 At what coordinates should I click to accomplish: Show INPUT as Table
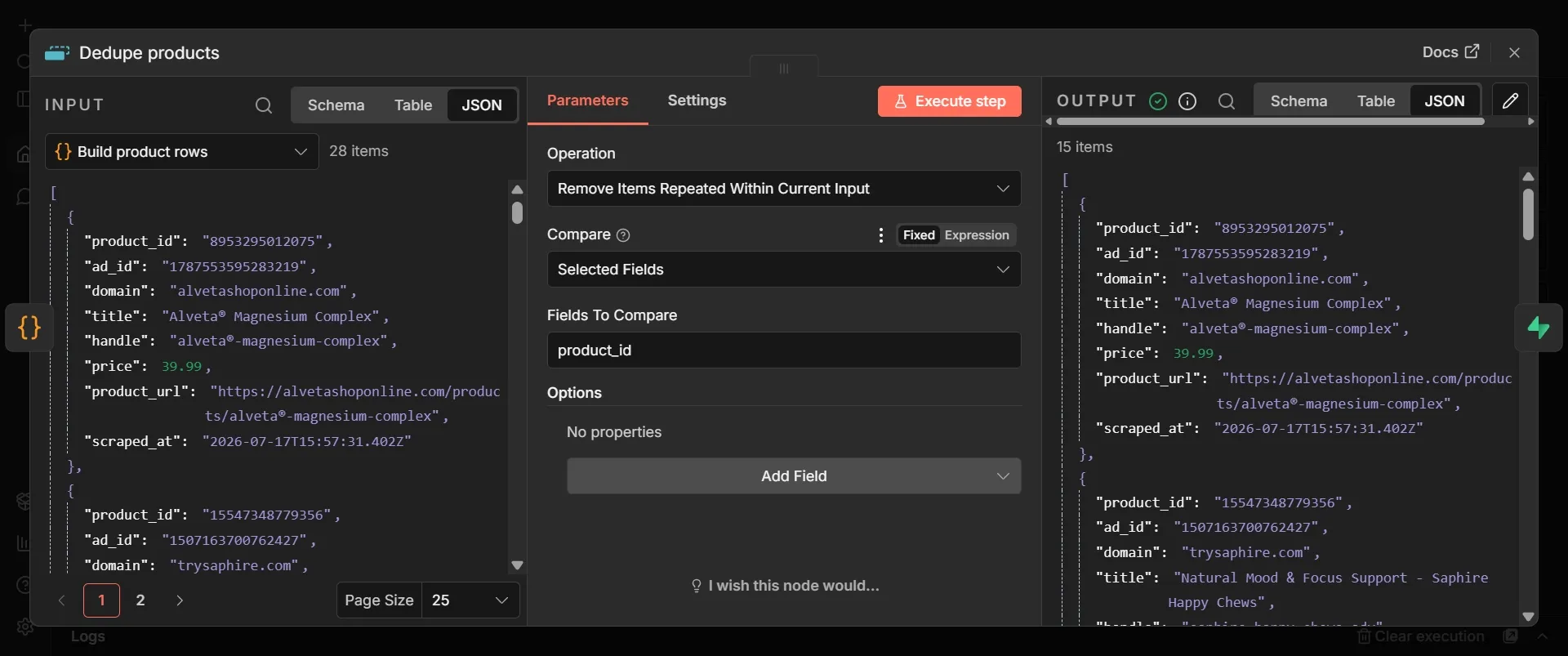[413, 105]
